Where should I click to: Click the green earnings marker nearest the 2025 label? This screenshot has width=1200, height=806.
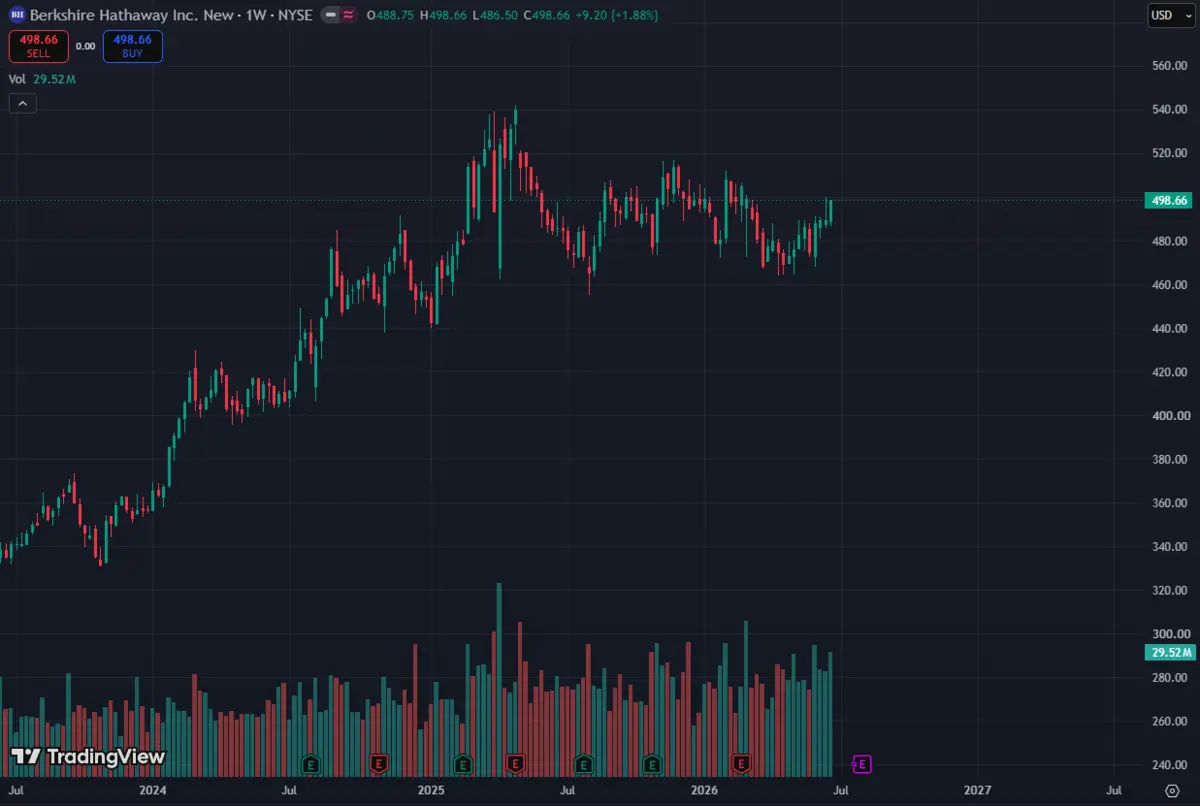(x=463, y=764)
